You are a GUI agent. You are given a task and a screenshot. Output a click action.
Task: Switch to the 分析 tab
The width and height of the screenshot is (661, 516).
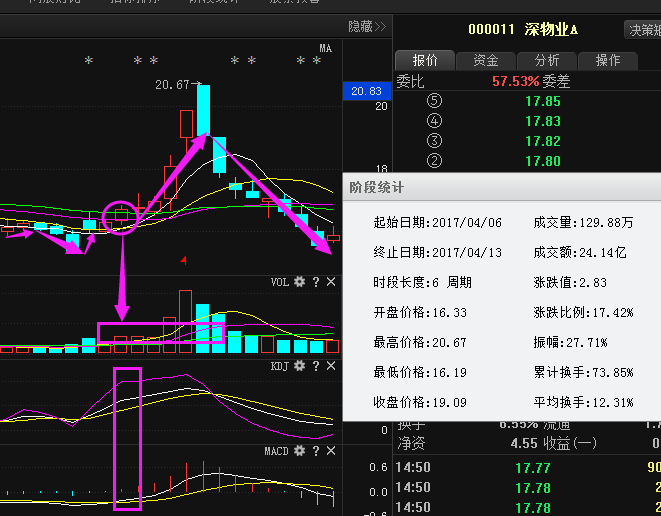[547, 60]
